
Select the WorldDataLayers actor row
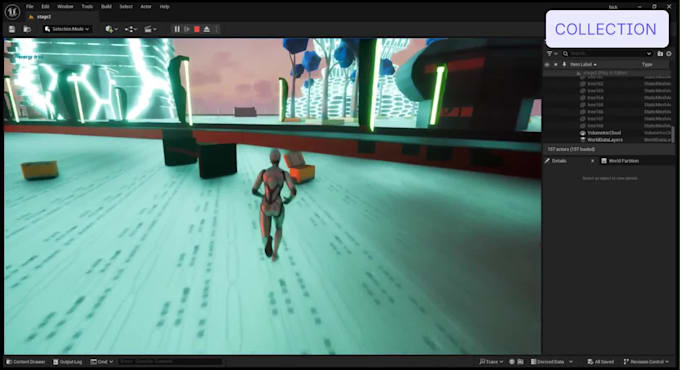[x=607, y=140]
